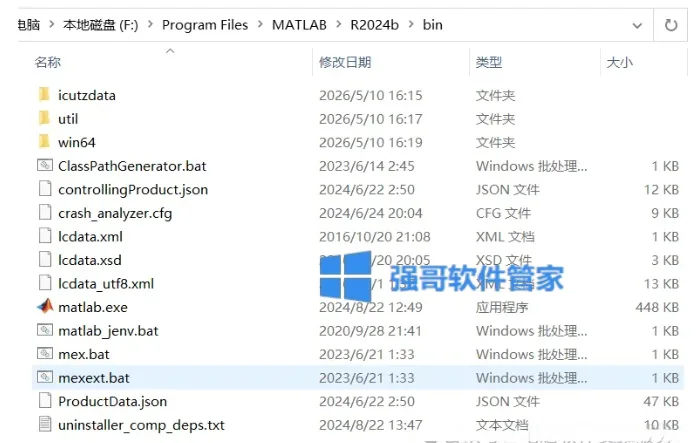Screen dimensions: 700x443
Task: Click the icutzdata folder icon
Action: click(44, 95)
